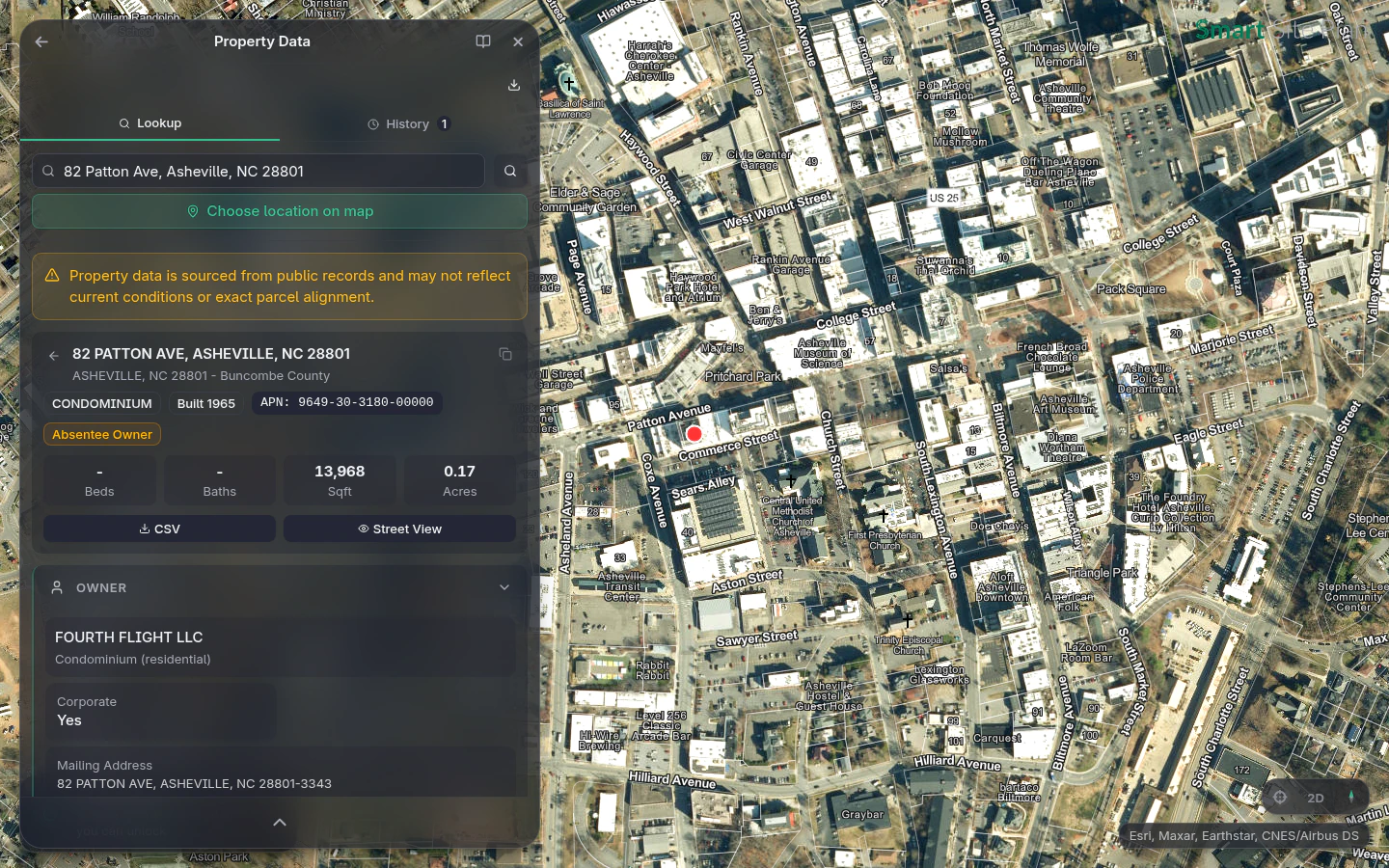This screenshot has width=1389, height=868.
Task: Run search with the magnifier button
Action: [x=510, y=171]
